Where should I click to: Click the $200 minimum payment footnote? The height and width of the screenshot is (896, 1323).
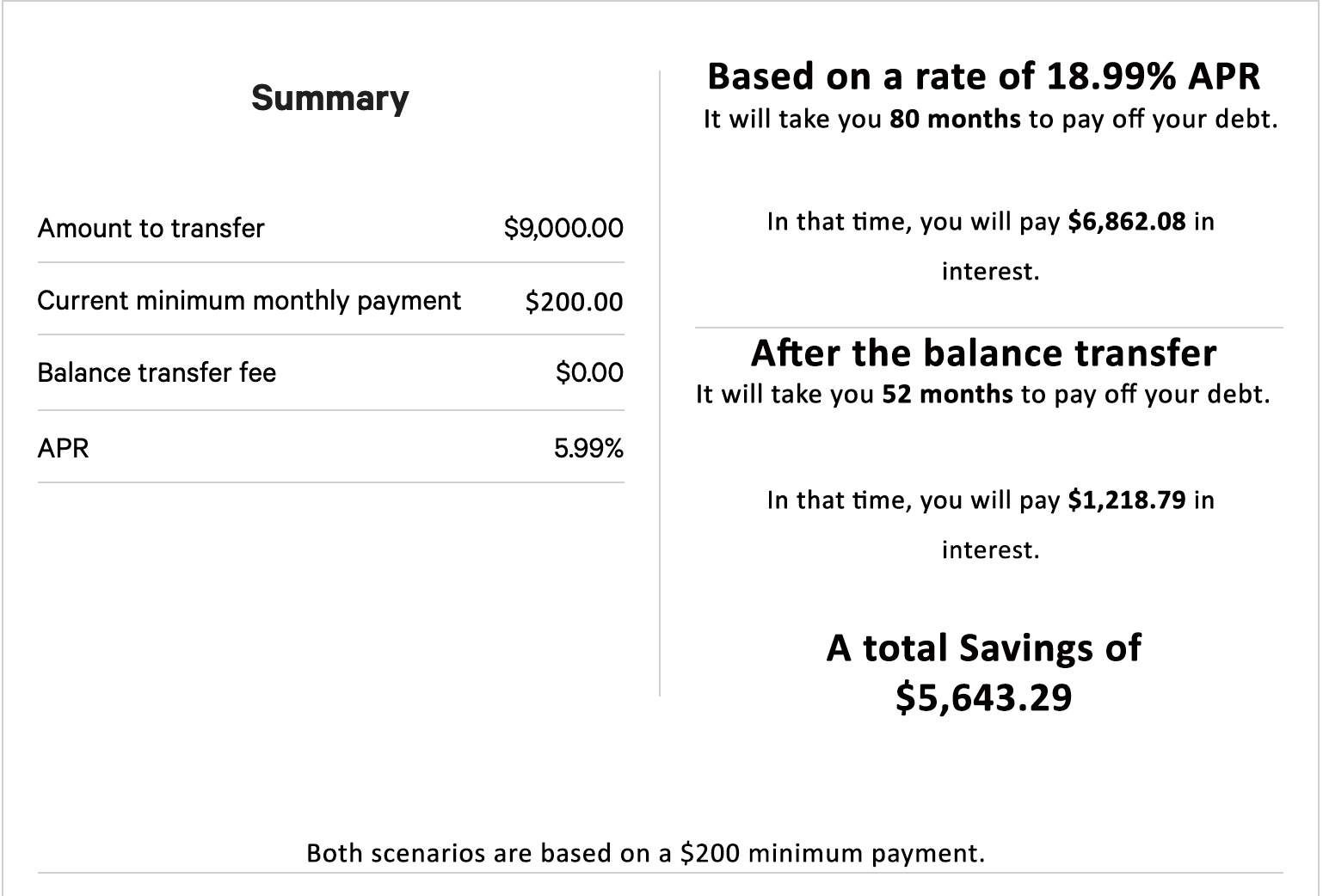click(645, 853)
